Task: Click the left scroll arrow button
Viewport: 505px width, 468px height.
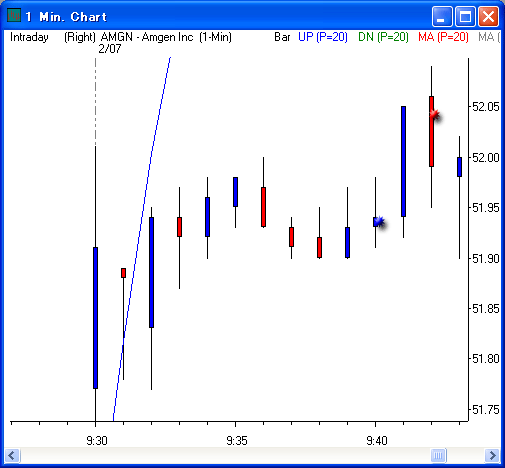Action: (x=13, y=455)
